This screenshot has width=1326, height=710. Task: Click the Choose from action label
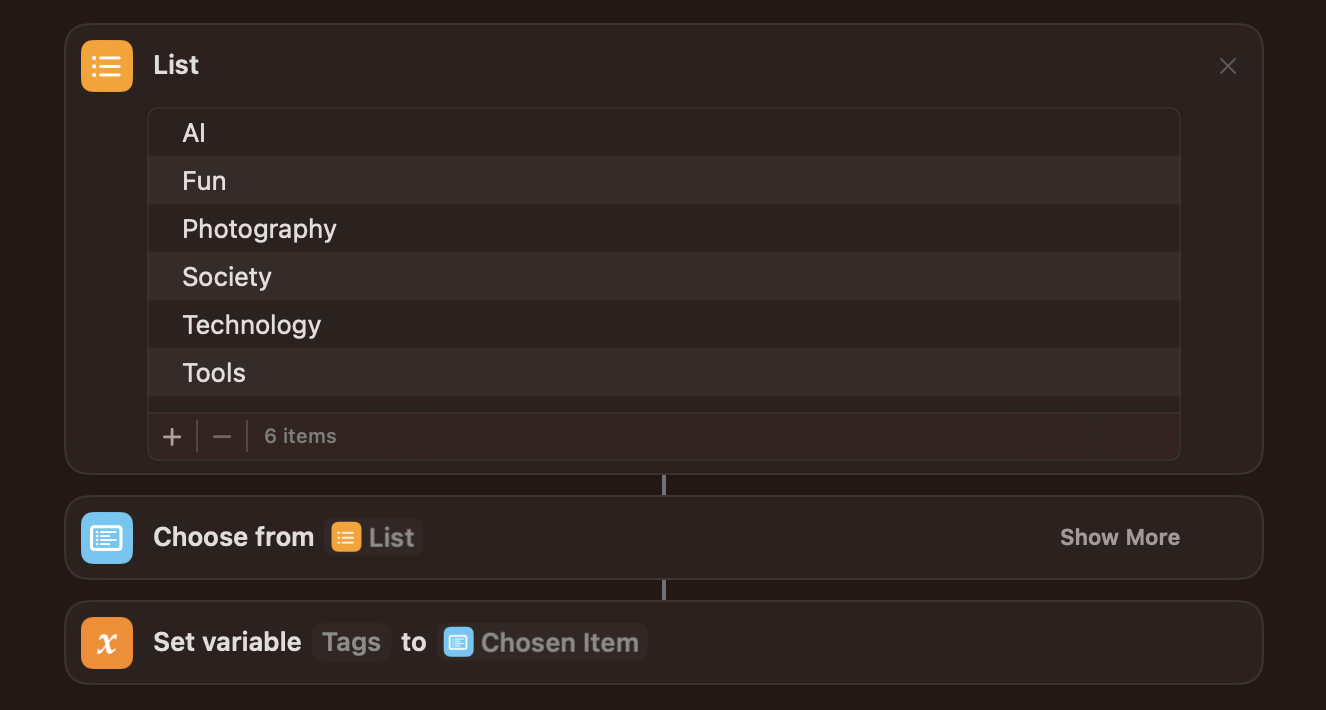pyautogui.click(x=233, y=538)
